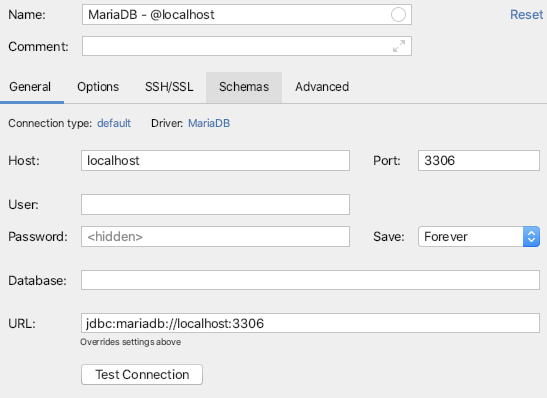Click into the URL field
This screenshot has width=547, height=398.
click(x=310, y=323)
